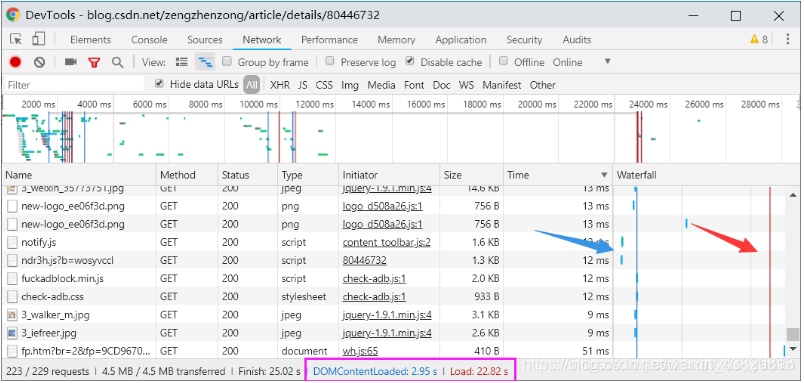Select the All filter type
Screen dimensions: 804x383
pos(251,85)
